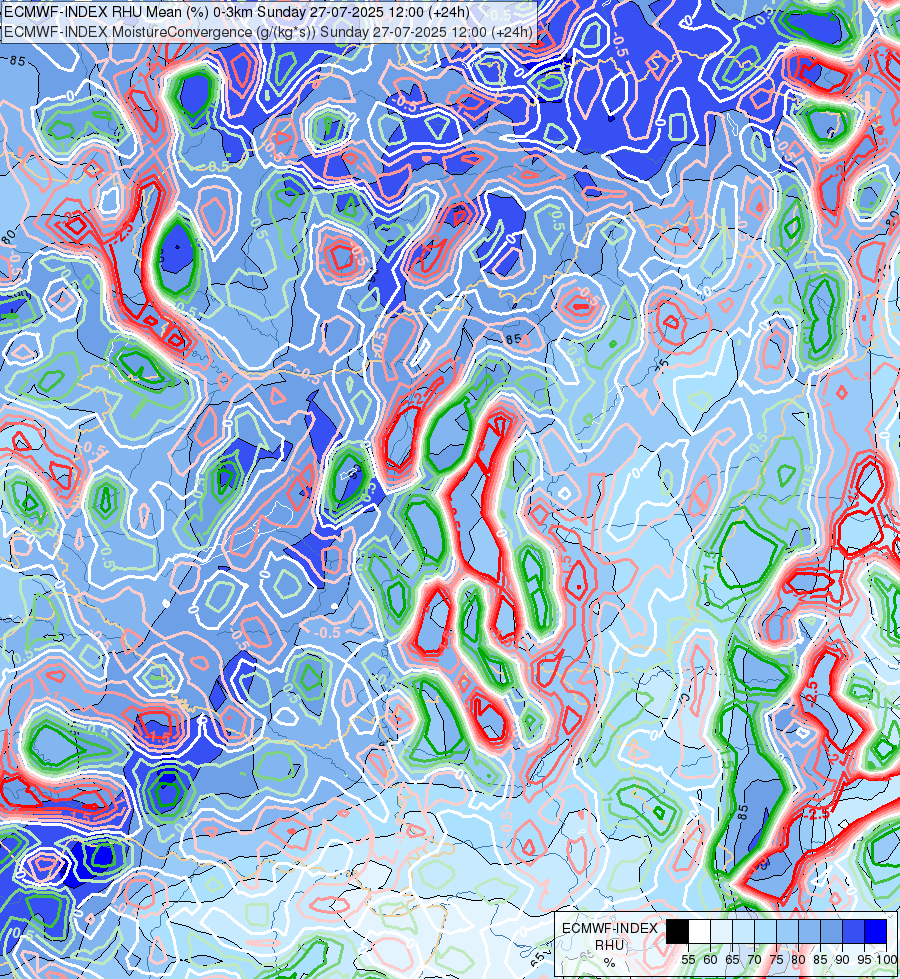Click the 95 tick label in the legend

click(x=864, y=960)
